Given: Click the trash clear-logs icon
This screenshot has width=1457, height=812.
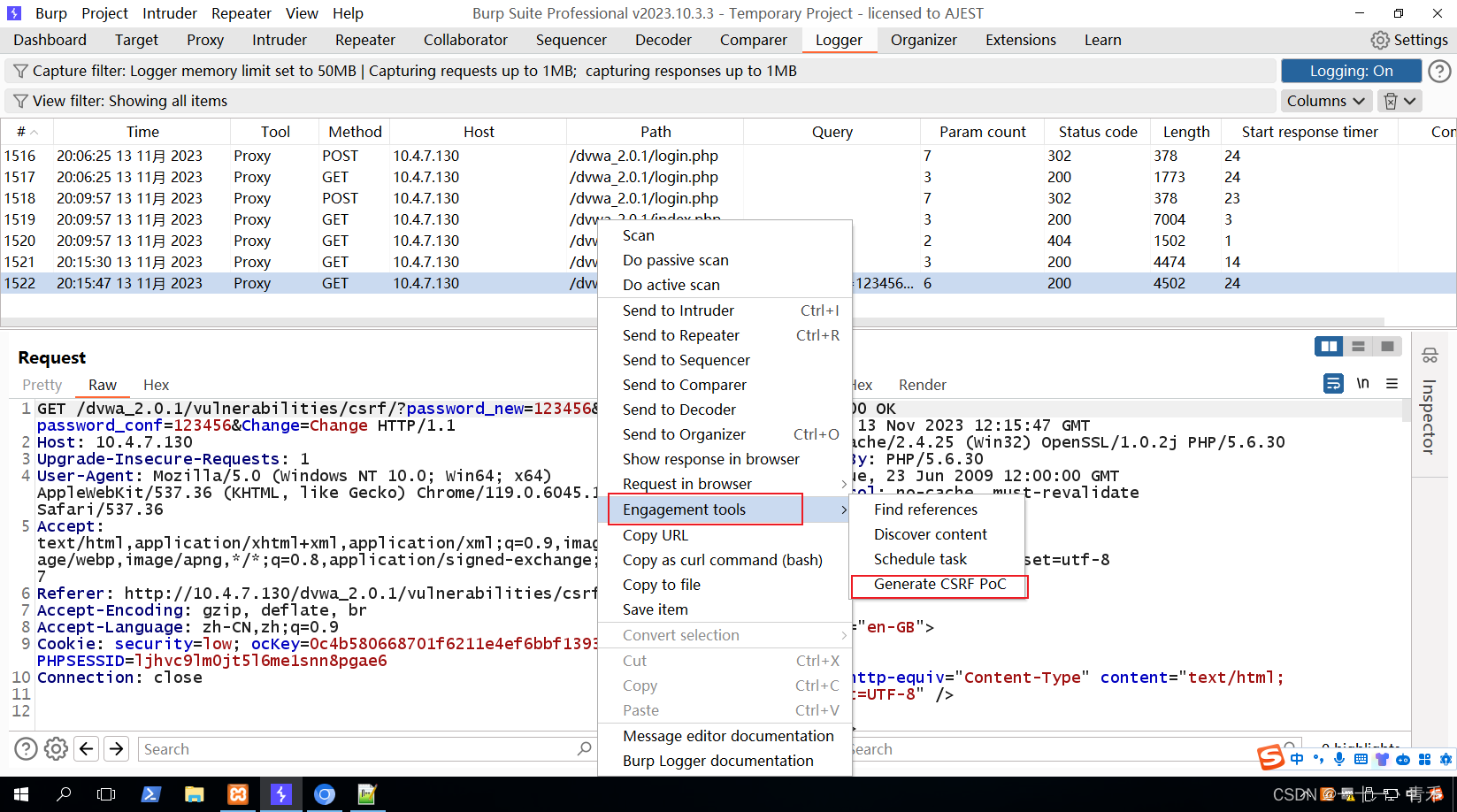Looking at the screenshot, I should coord(1390,101).
